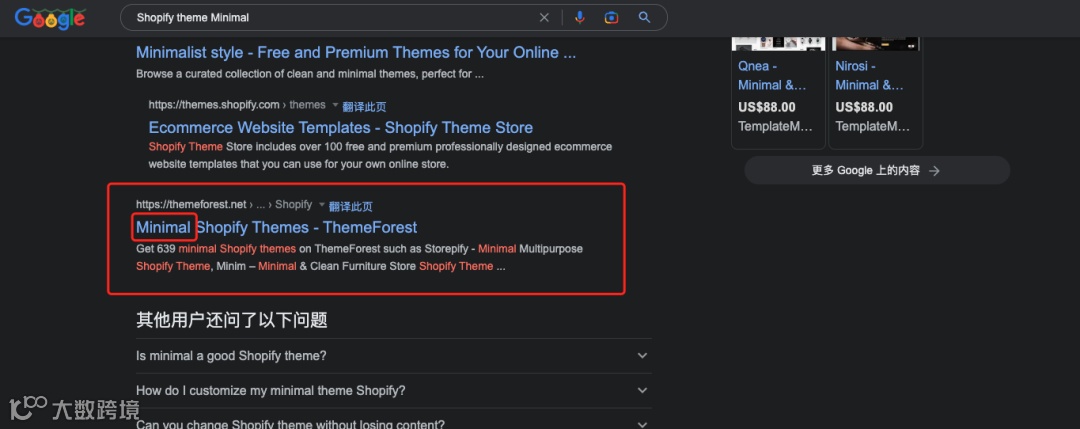The width and height of the screenshot is (1080, 429).
Task: Click '更多 Google 上的内容' button
Action: click(877, 170)
